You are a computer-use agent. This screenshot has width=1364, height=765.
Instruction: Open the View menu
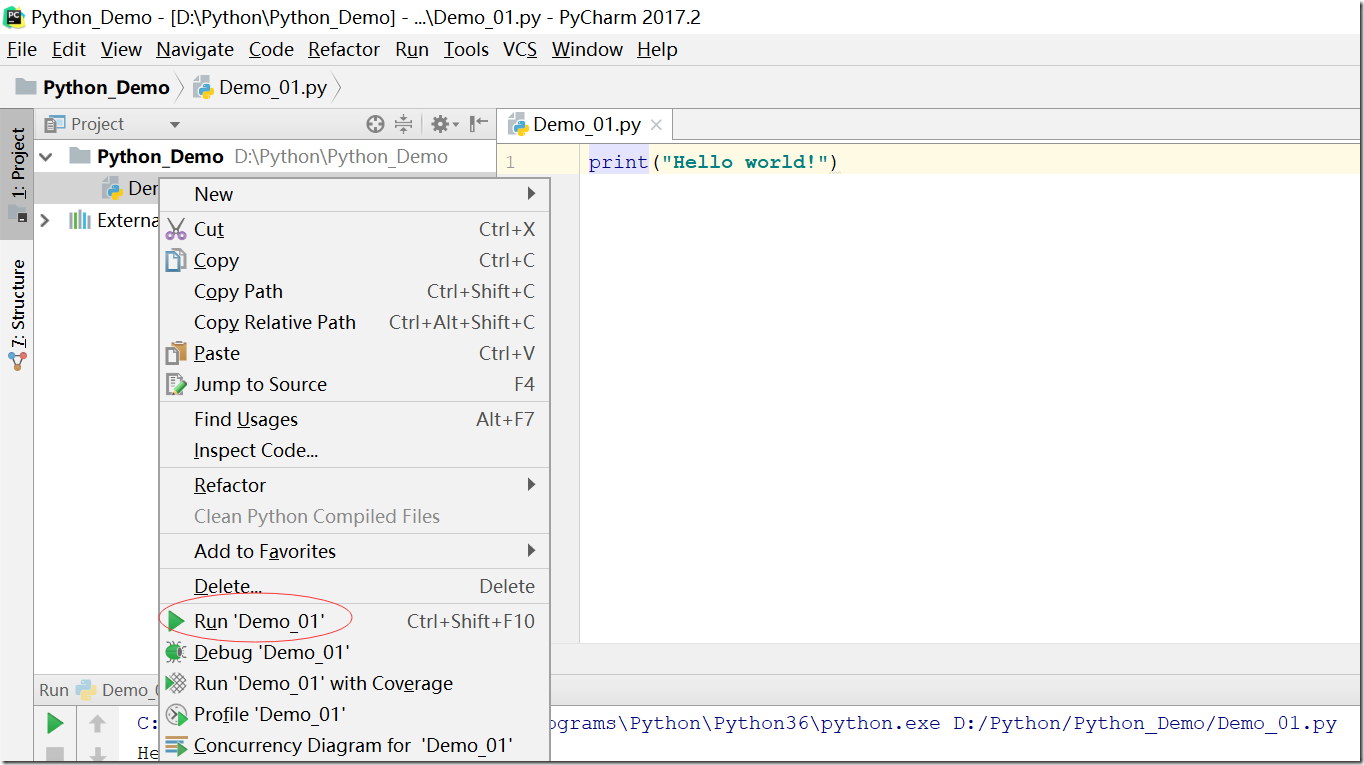[121, 49]
